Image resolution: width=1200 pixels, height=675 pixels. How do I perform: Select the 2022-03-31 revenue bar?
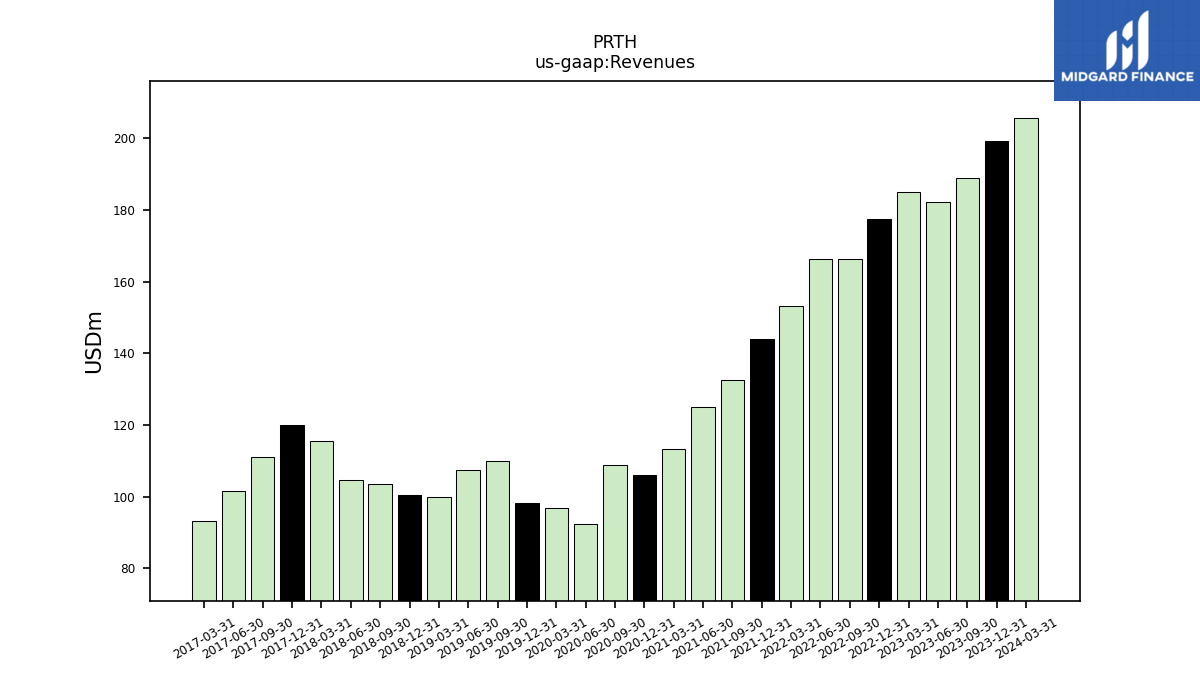(x=791, y=453)
